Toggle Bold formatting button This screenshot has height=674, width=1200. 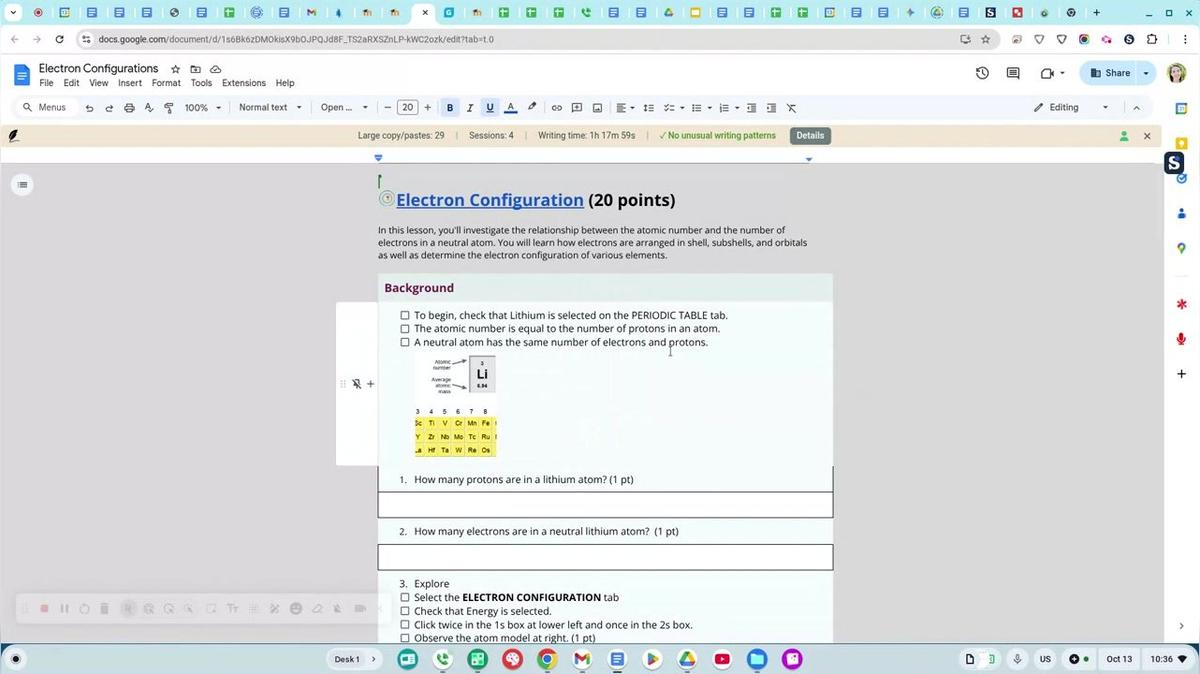tap(450, 108)
